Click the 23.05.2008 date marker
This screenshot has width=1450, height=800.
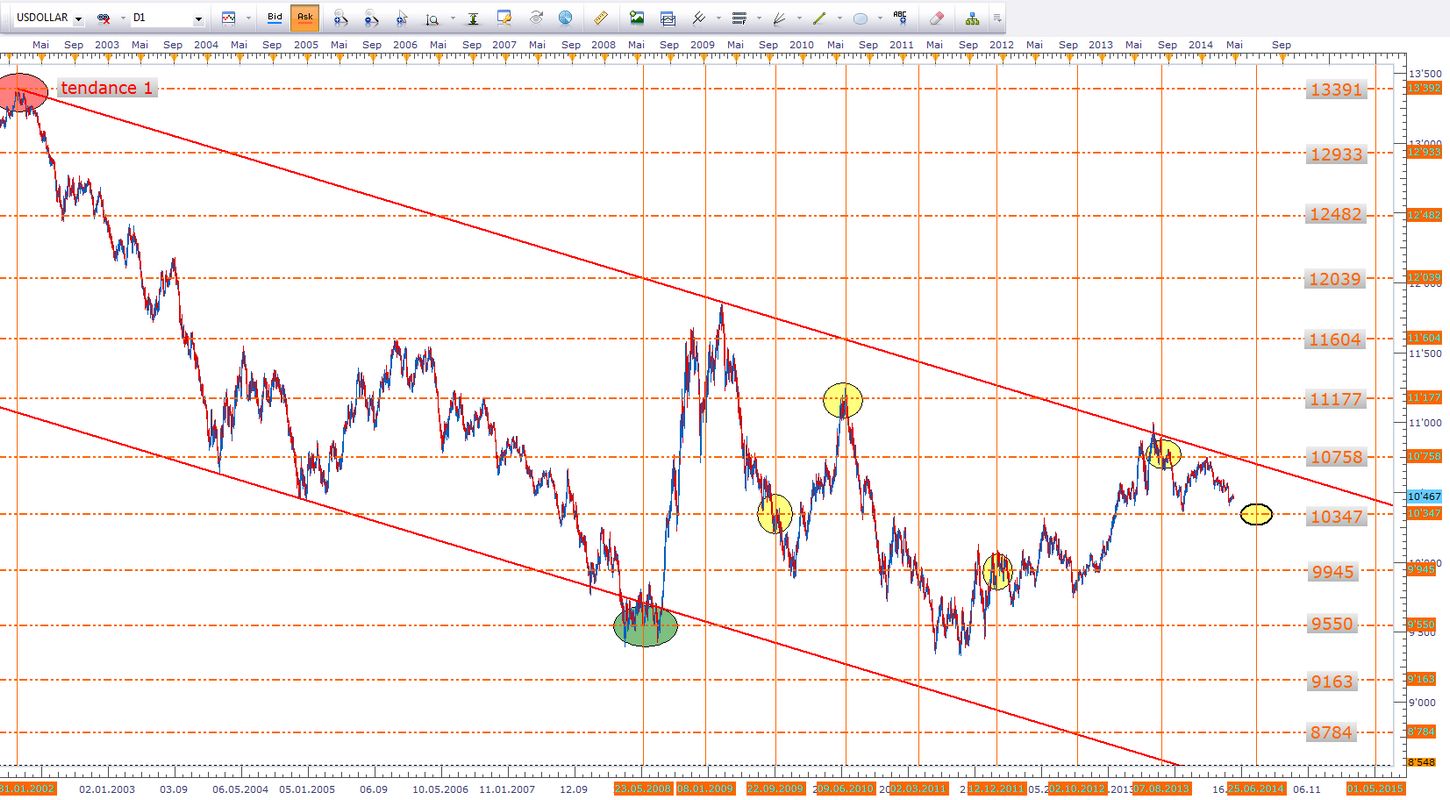644,789
